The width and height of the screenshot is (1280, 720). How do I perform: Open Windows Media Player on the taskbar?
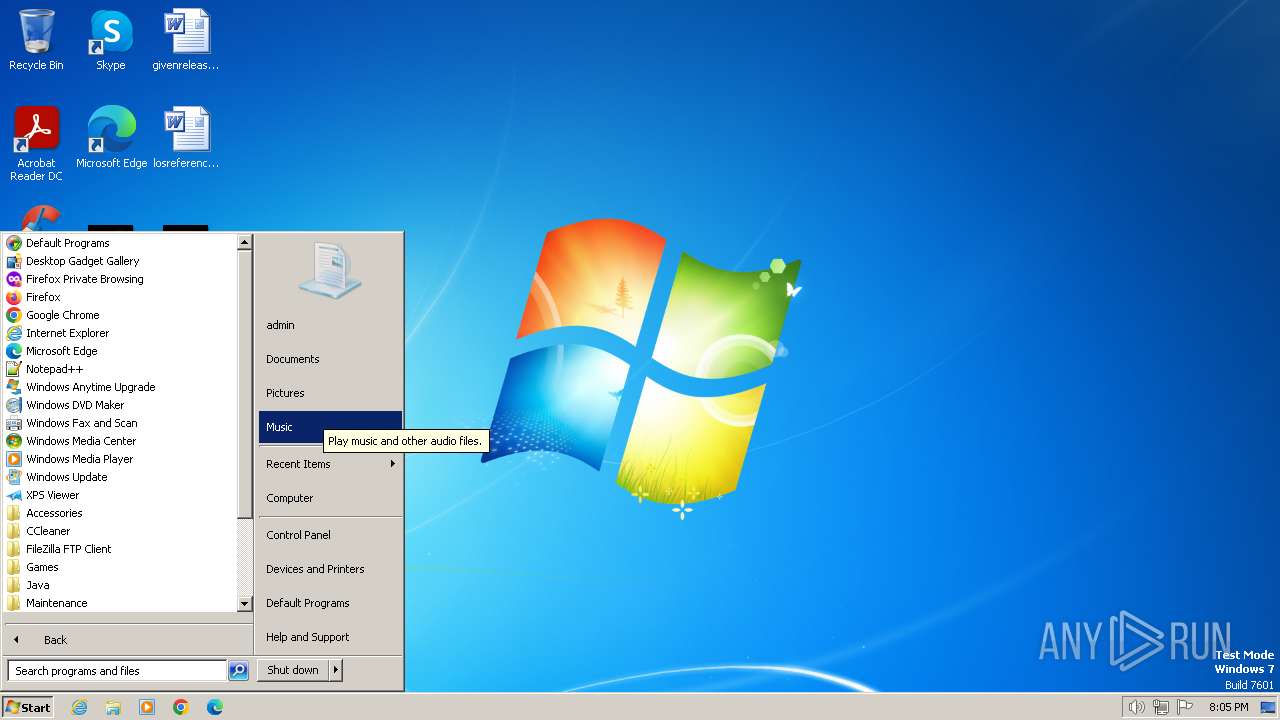[147, 707]
